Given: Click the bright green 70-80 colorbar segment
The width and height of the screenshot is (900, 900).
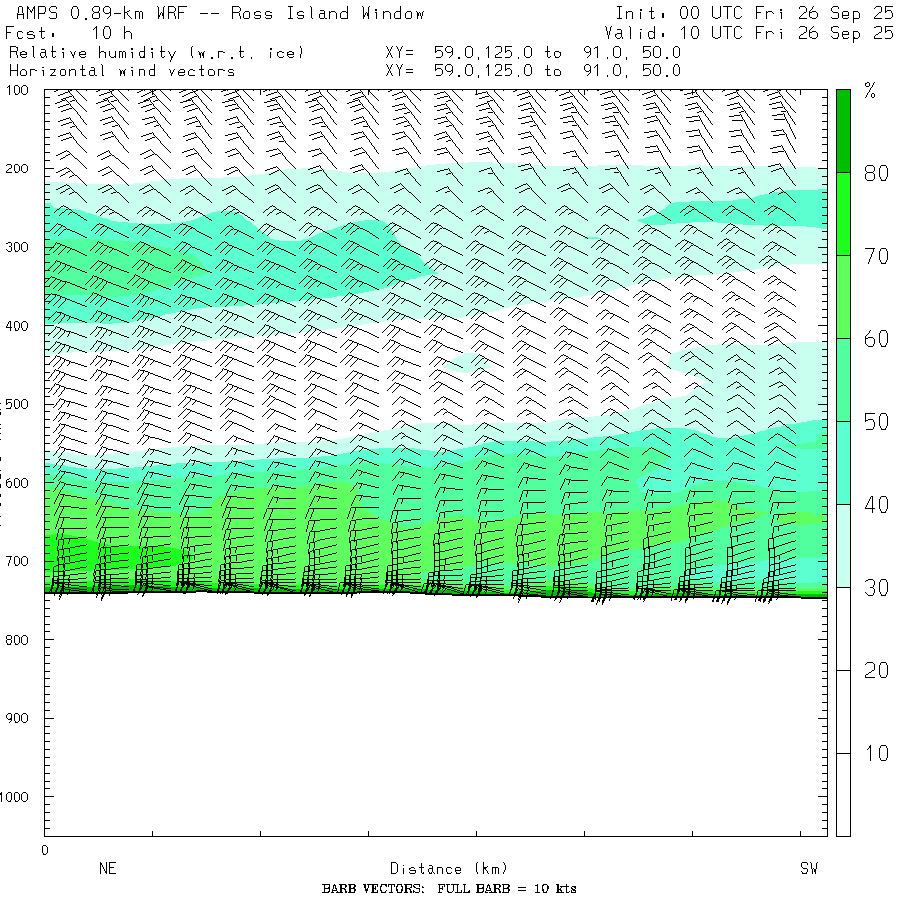Looking at the screenshot, I should tap(843, 214).
